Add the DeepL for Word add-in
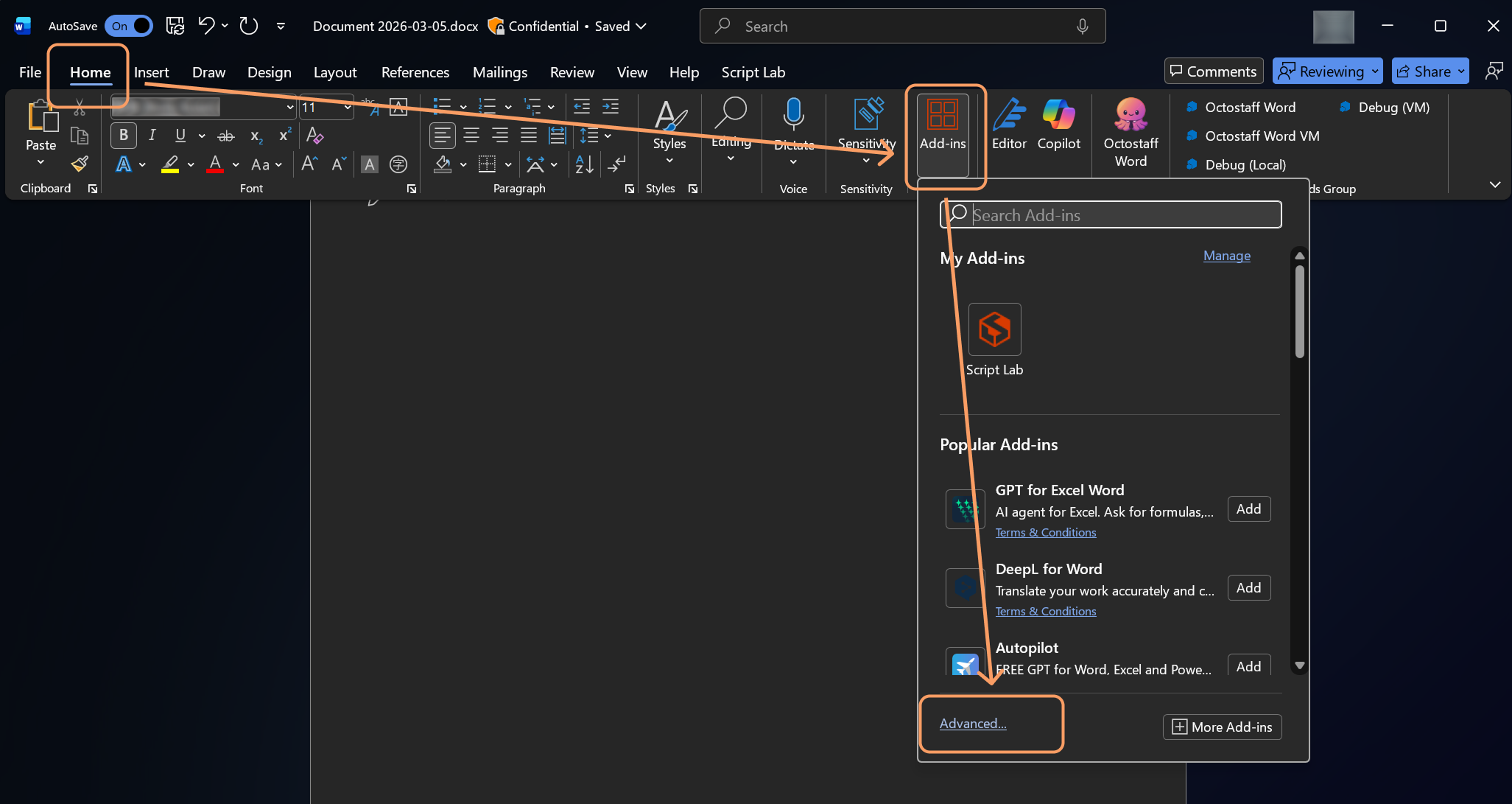Viewport: 1512px width, 804px height. tap(1248, 587)
